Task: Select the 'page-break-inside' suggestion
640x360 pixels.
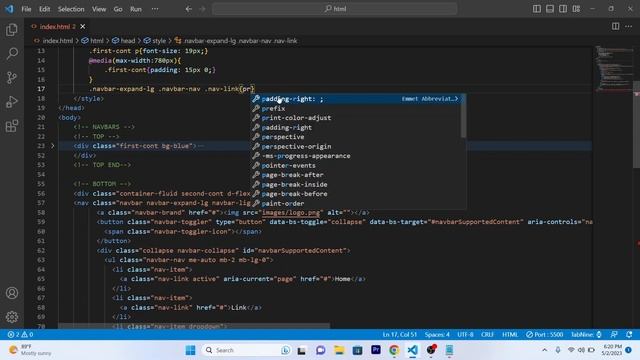Action: click(x=356, y=184)
